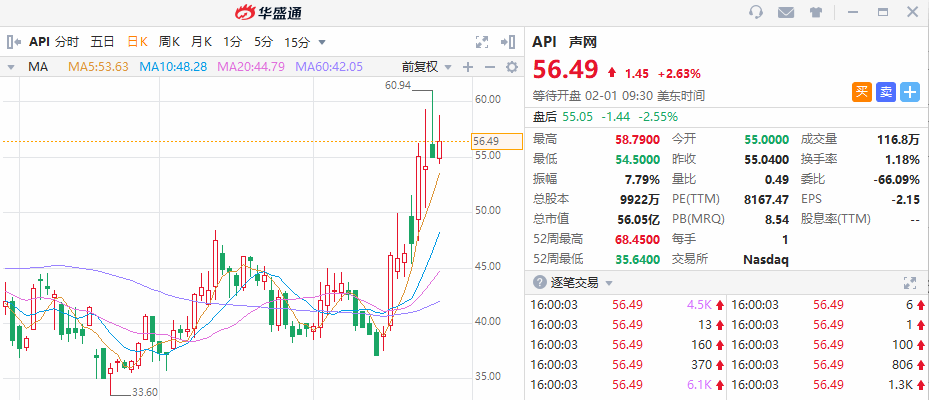929x400 pixels.
Task: Expand chart to fullscreen
Action: [482, 42]
